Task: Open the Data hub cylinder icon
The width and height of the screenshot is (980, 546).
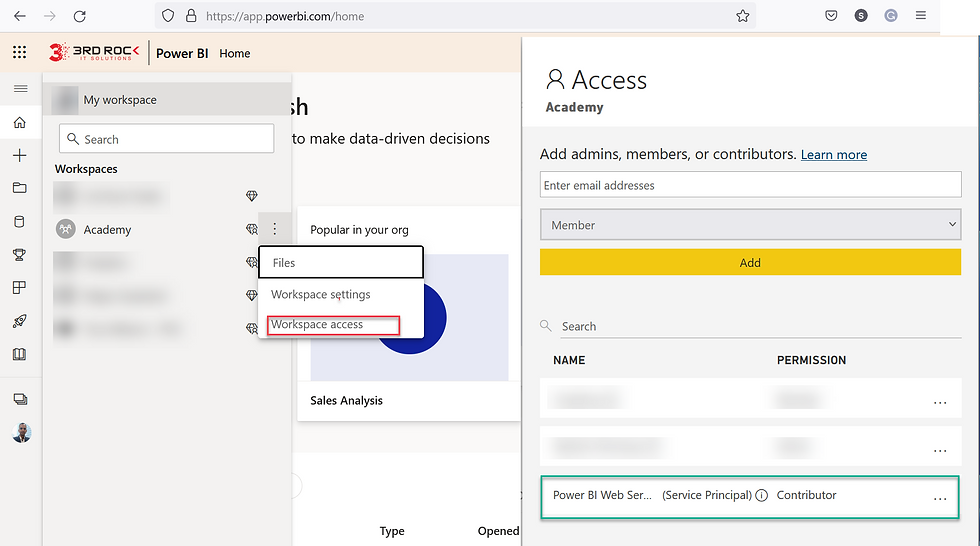Action: click(x=20, y=222)
